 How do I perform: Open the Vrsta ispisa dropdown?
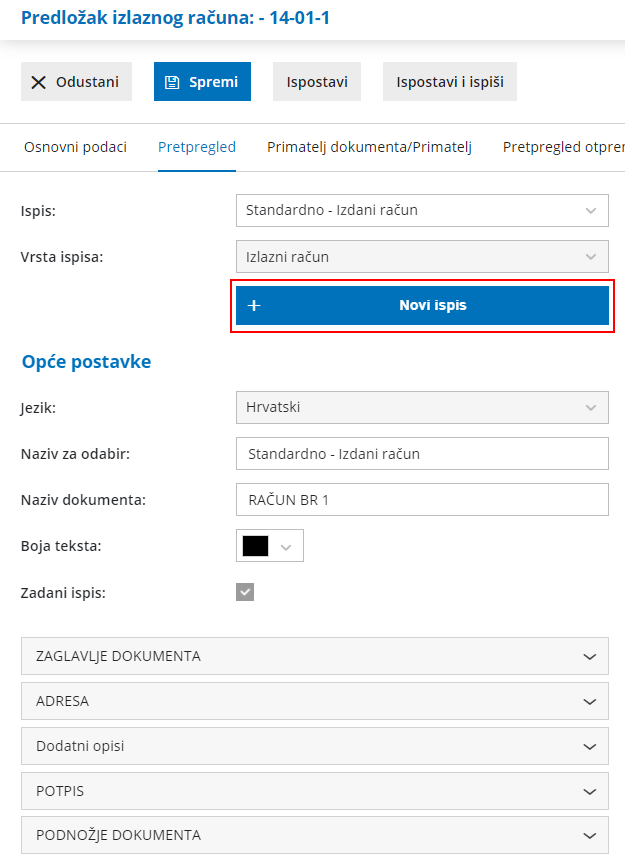tap(421, 256)
